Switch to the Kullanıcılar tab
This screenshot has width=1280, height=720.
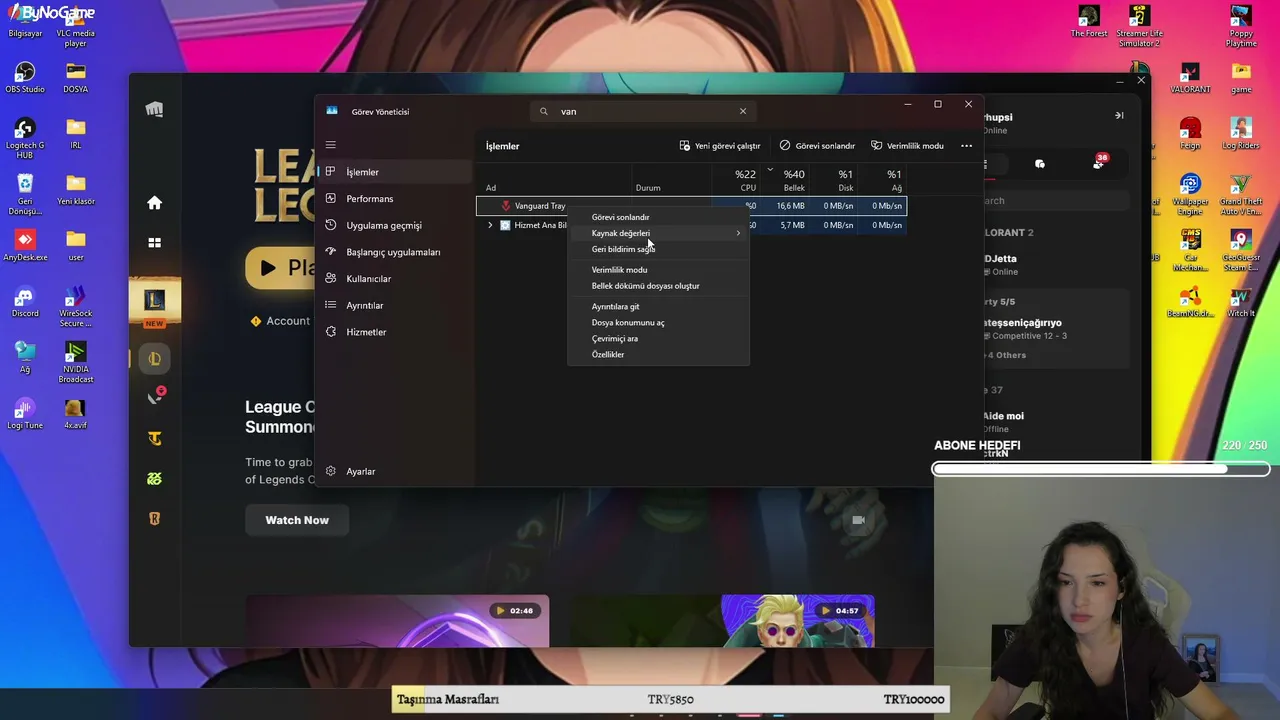pos(395,279)
